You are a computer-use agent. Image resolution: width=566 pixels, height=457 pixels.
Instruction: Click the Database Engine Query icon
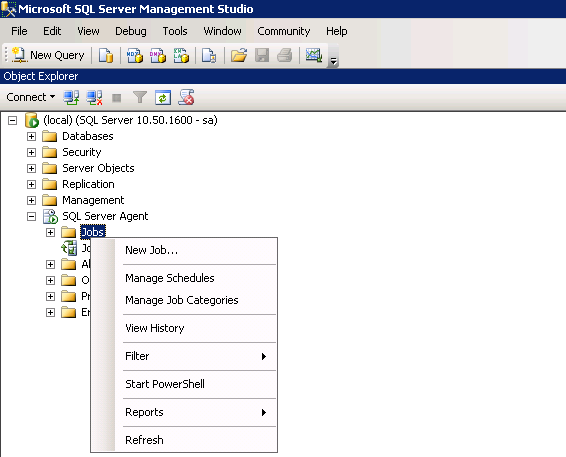pos(106,55)
